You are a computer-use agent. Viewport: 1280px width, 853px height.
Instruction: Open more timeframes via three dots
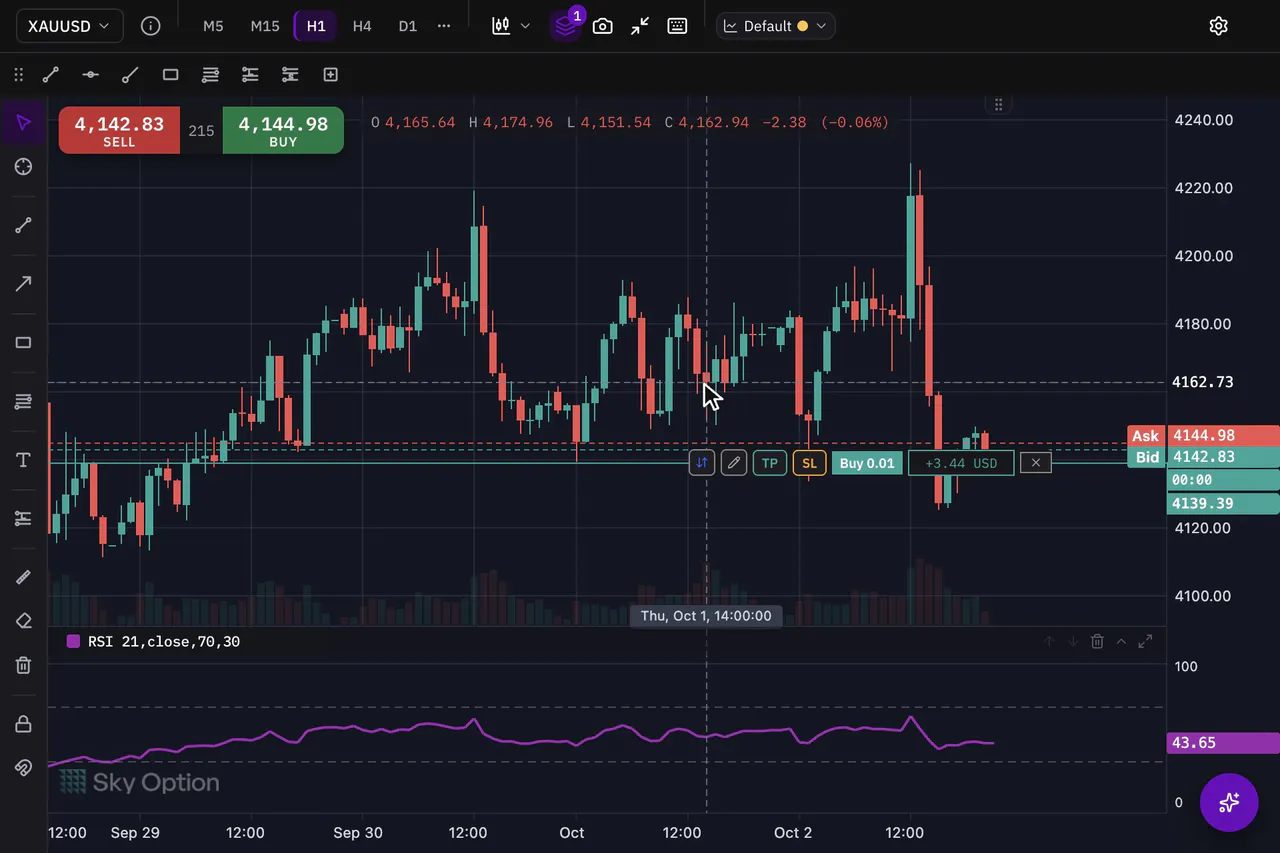pyautogui.click(x=444, y=26)
